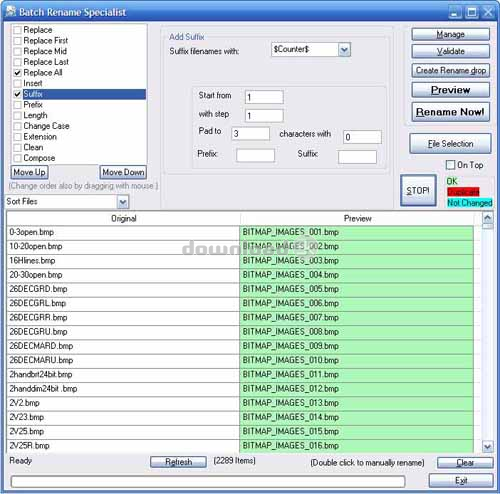Select the Suffix rule in list
500x494 pixels.
(x=84, y=94)
